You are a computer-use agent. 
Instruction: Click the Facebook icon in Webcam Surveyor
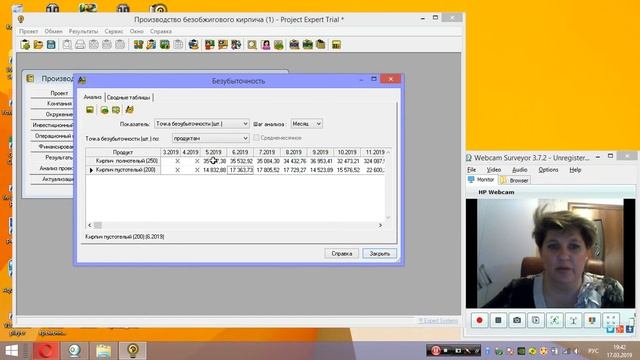[x=630, y=329]
